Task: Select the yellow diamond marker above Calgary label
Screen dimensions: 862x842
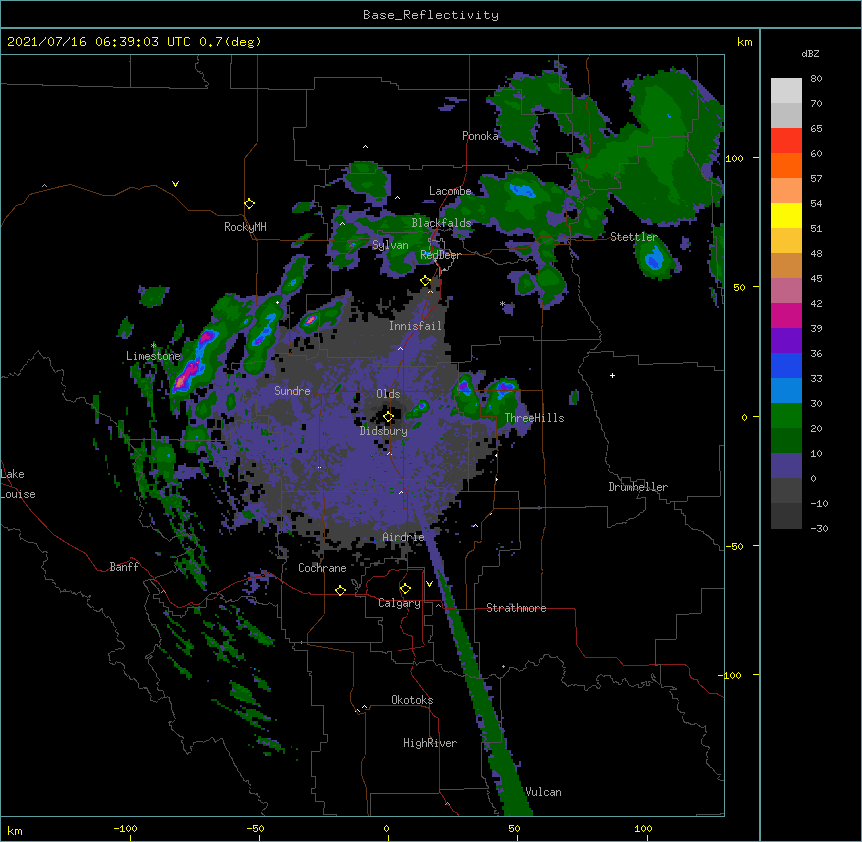Action: click(x=405, y=589)
